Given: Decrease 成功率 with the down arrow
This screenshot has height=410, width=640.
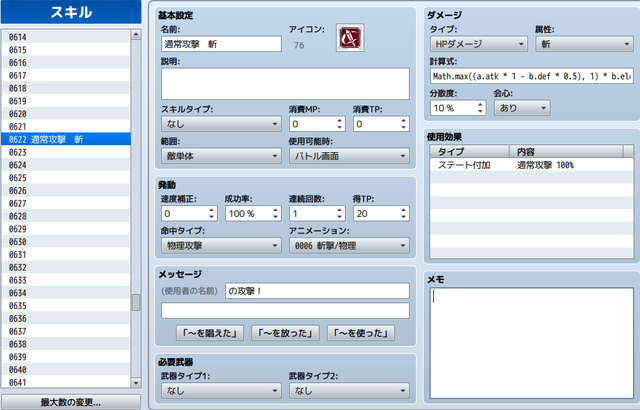Looking at the screenshot, I should (276, 217).
